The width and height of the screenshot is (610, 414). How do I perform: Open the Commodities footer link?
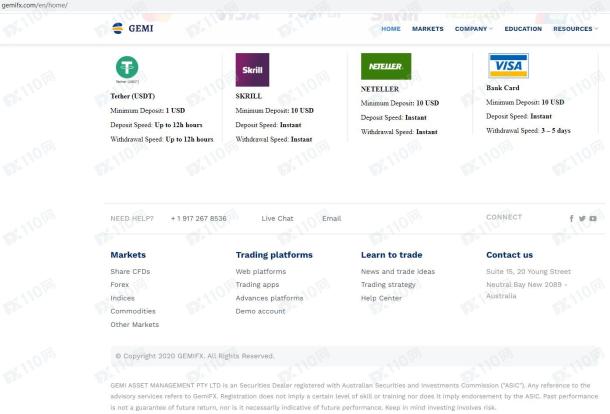(133, 311)
